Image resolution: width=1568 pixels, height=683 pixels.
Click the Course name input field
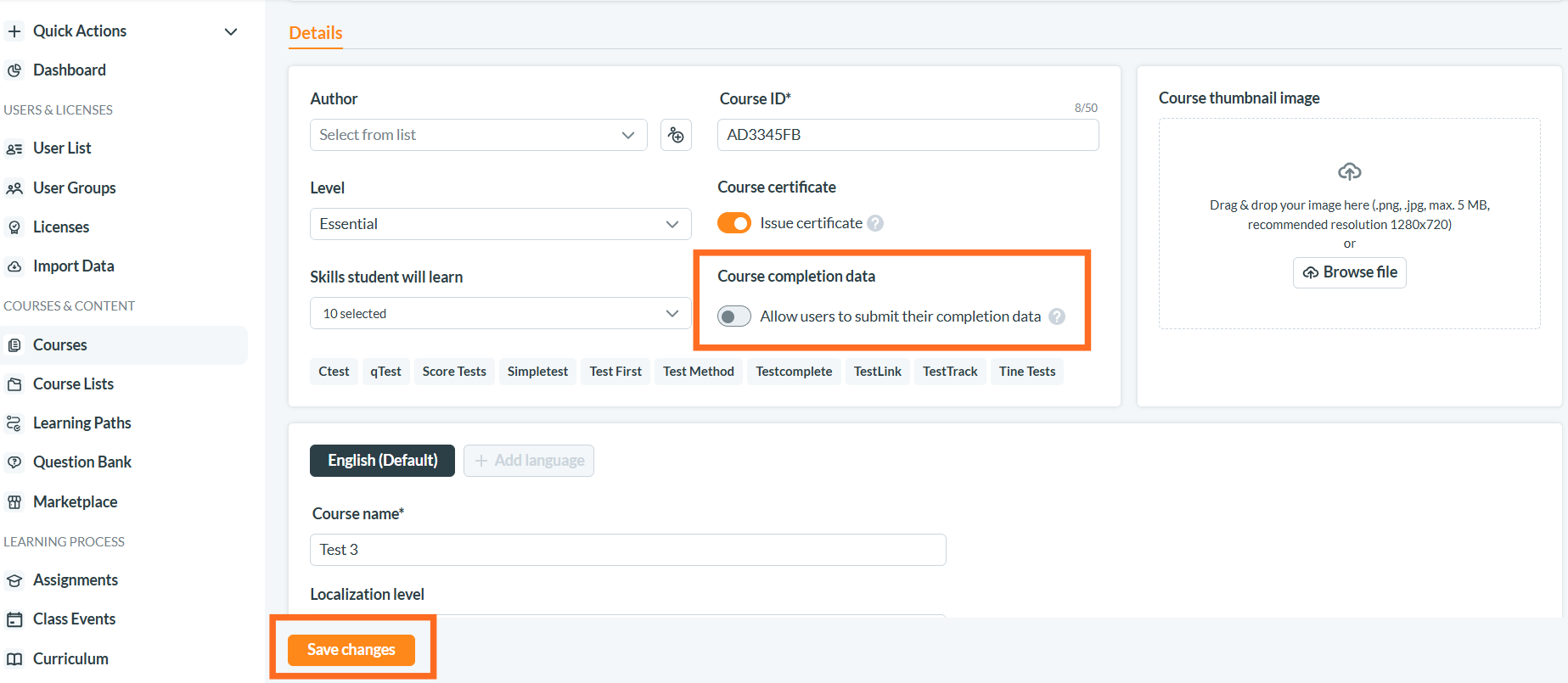pyautogui.click(x=627, y=550)
